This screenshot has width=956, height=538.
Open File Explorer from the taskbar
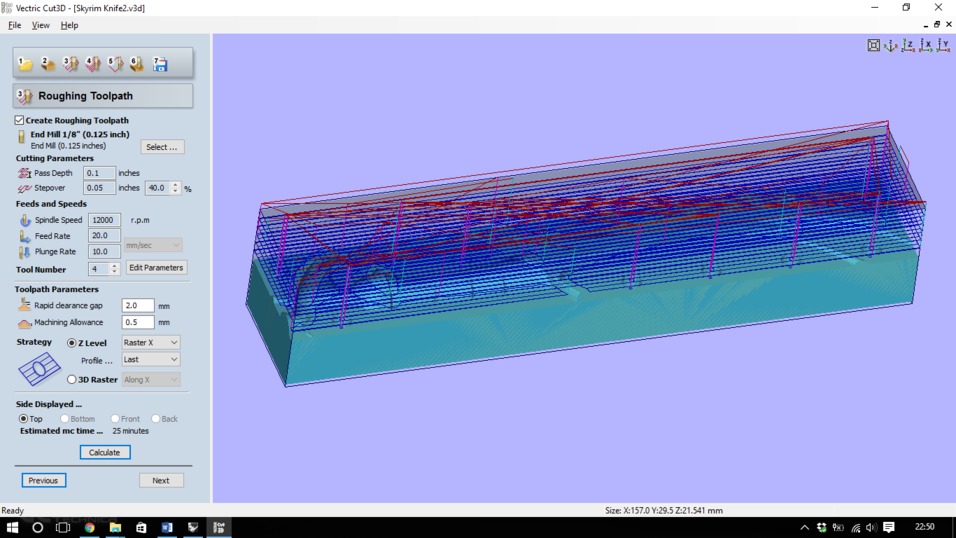click(115, 528)
